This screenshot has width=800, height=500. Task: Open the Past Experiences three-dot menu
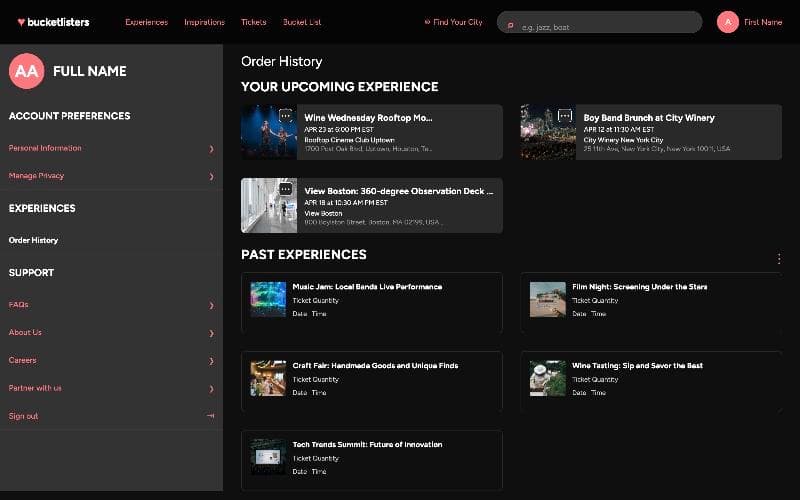pos(779,259)
